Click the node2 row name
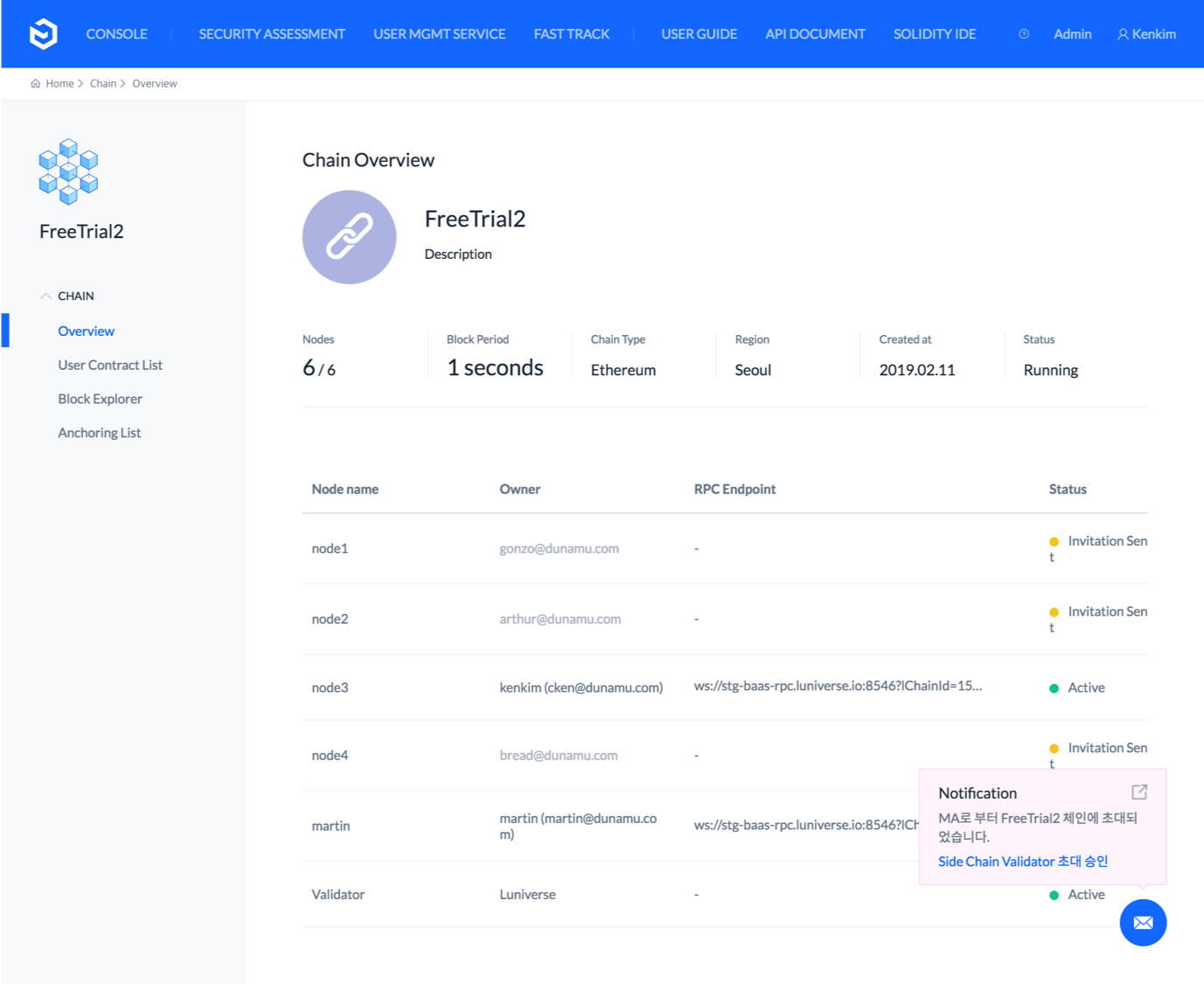 (x=330, y=619)
